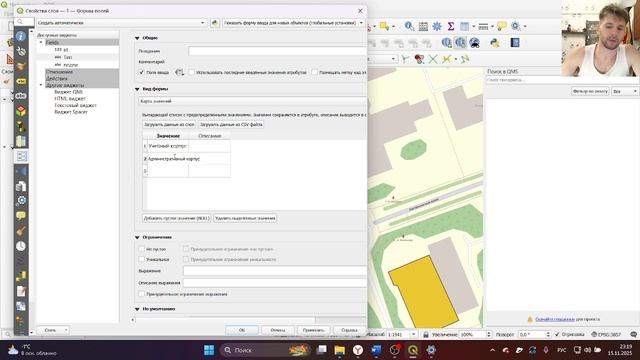This screenshot has width=640, height=360.
Task: Open the Labels tab yellow abc icon
Action: click(x=21, y=81)
